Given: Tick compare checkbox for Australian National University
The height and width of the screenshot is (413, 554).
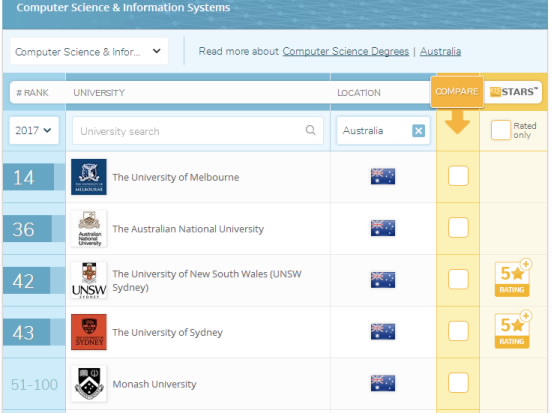Looking at the screenshot, I should [x=458, y=227].
